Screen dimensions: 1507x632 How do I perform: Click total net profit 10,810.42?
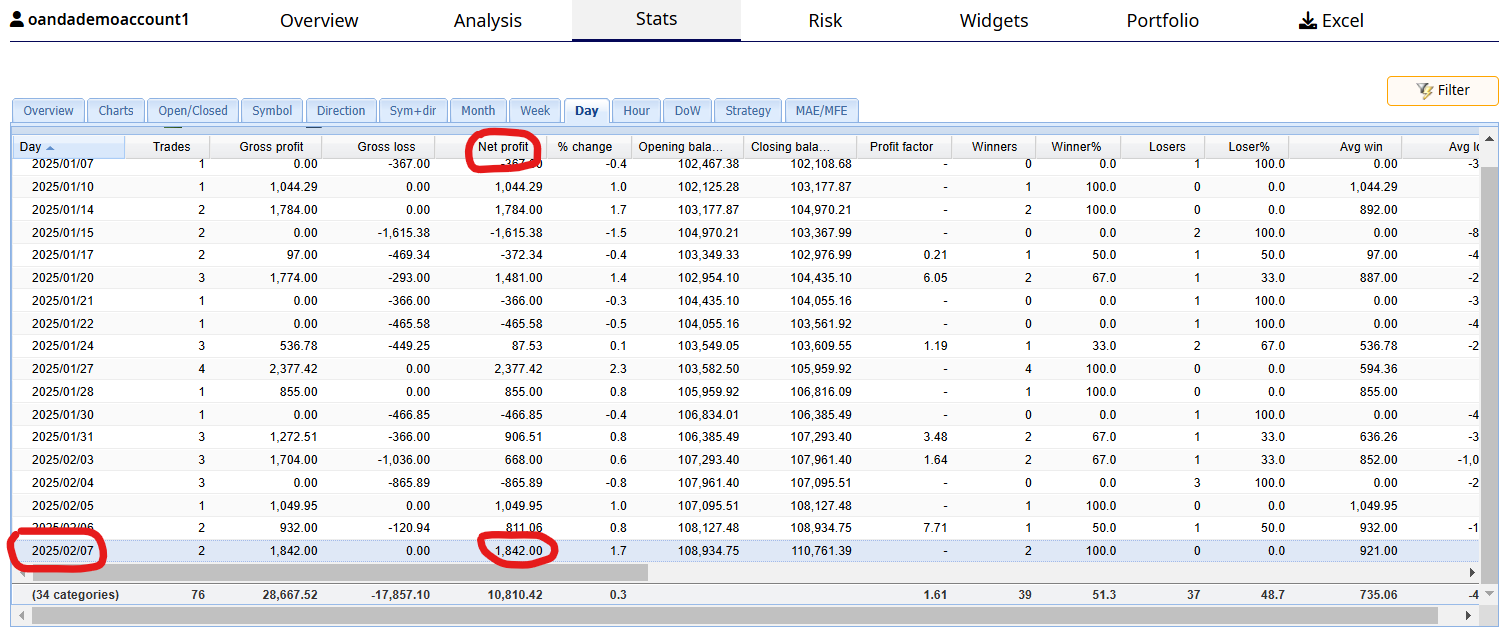(514, 595)
